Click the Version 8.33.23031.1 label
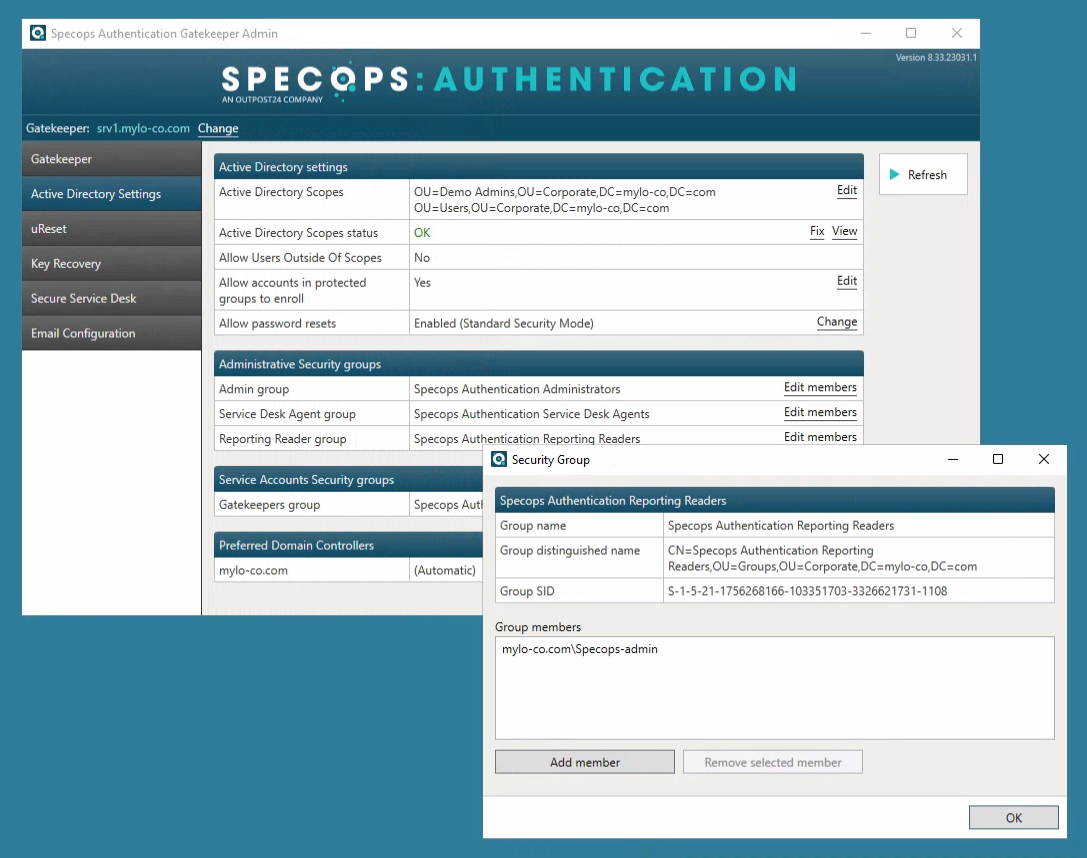The height and width of the screenshot is (858, 1087). 936,58
